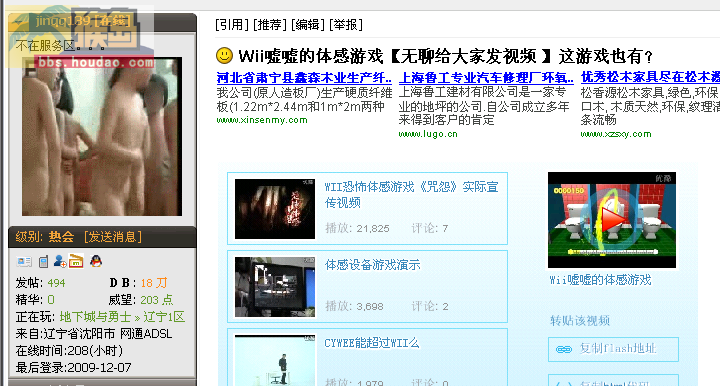Click username jinqq139 in the header

tap(63, 21)
